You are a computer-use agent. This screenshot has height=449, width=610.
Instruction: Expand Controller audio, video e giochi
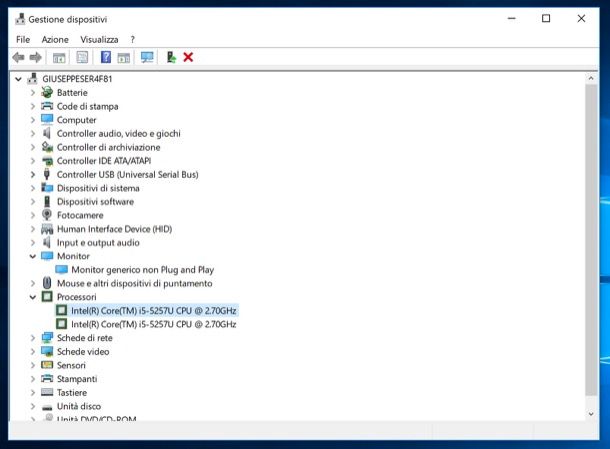33,133
